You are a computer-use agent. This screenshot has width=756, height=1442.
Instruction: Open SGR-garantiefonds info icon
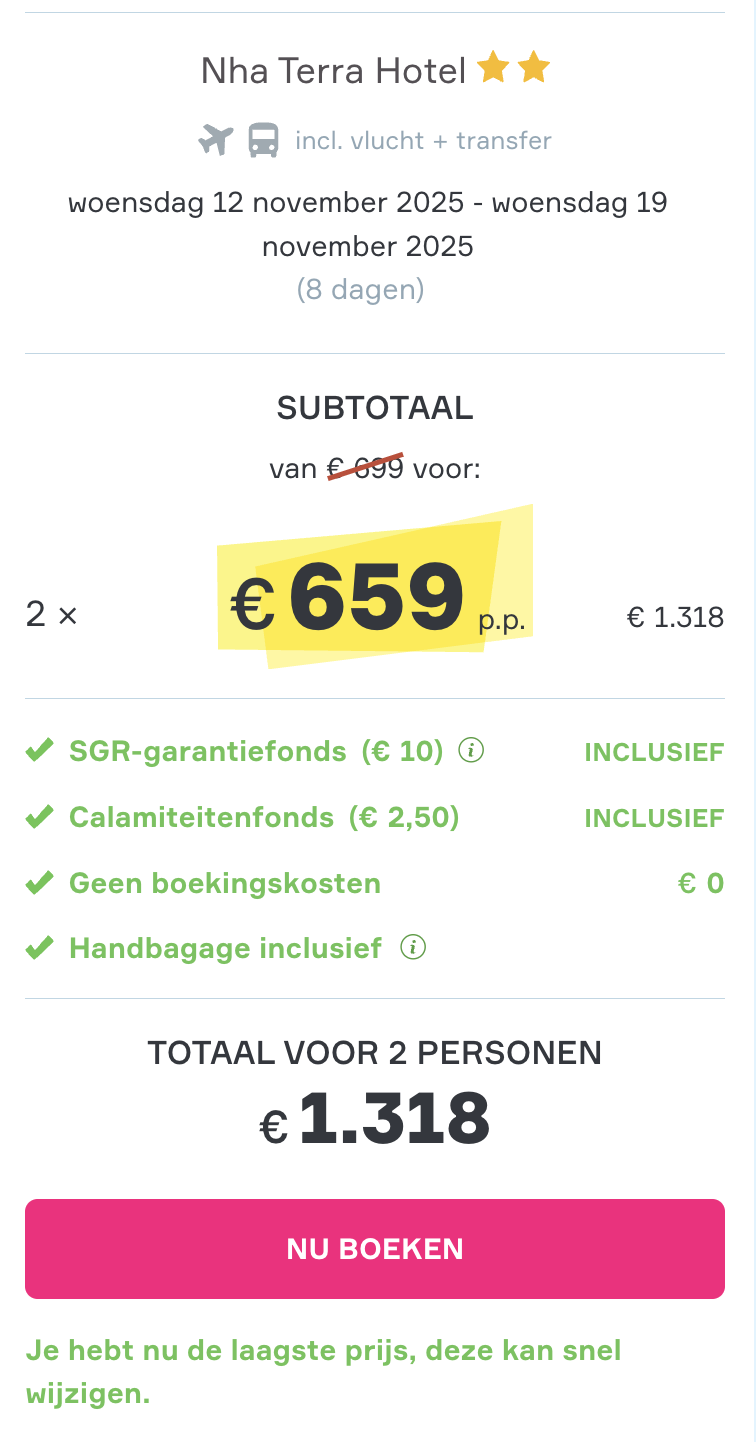coord(471,750)
